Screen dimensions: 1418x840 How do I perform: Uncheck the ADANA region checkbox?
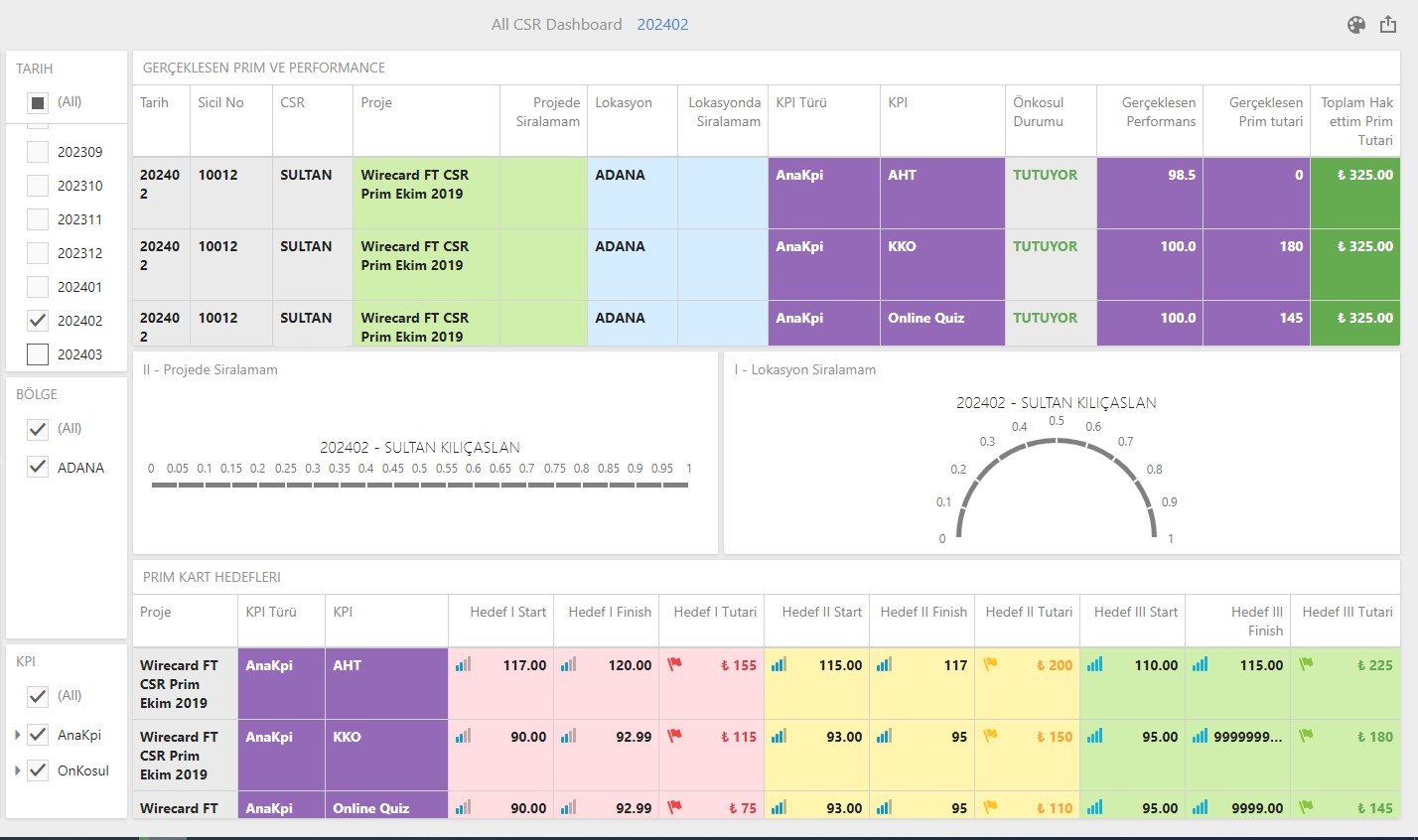[x=38, y=467]
